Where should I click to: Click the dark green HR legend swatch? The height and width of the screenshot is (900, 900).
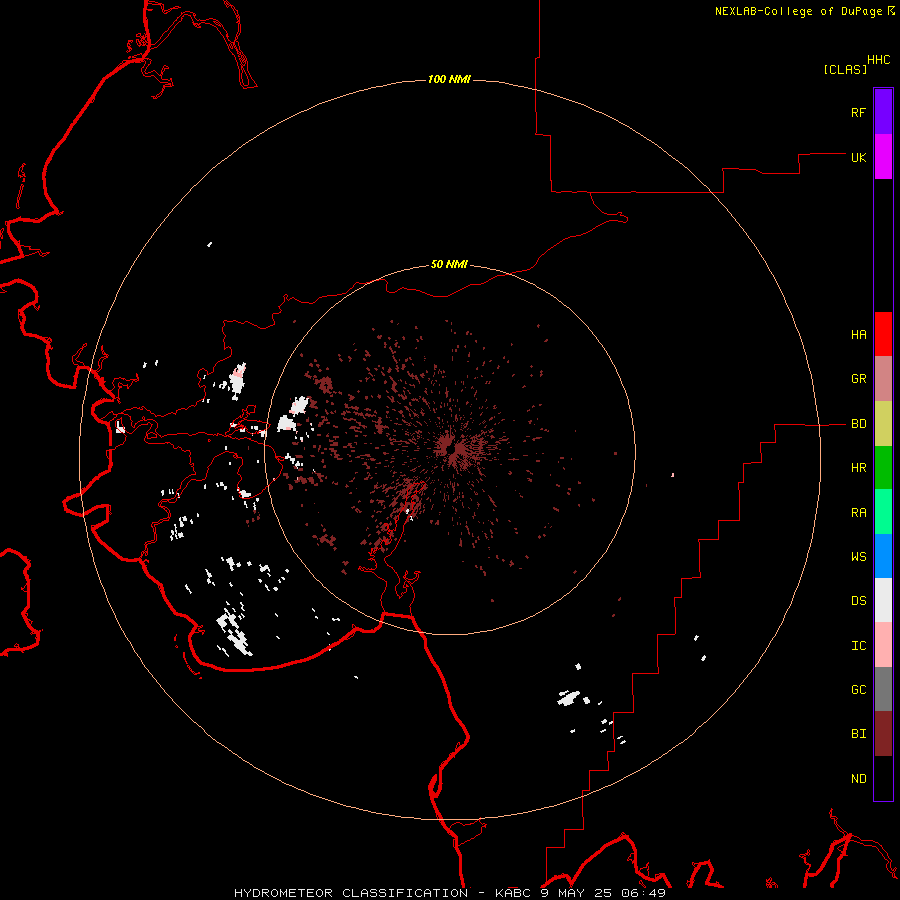pos(883,468)
